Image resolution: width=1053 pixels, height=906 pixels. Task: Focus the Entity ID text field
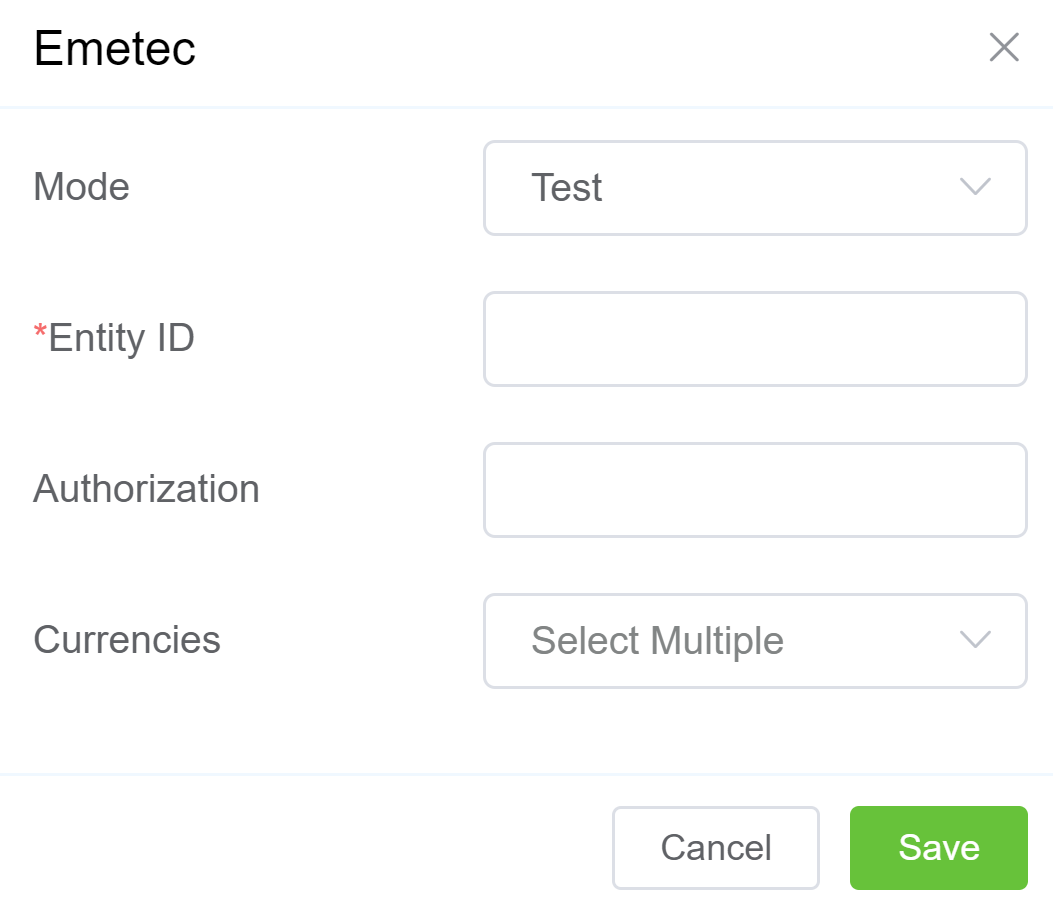tap(754, 339)
